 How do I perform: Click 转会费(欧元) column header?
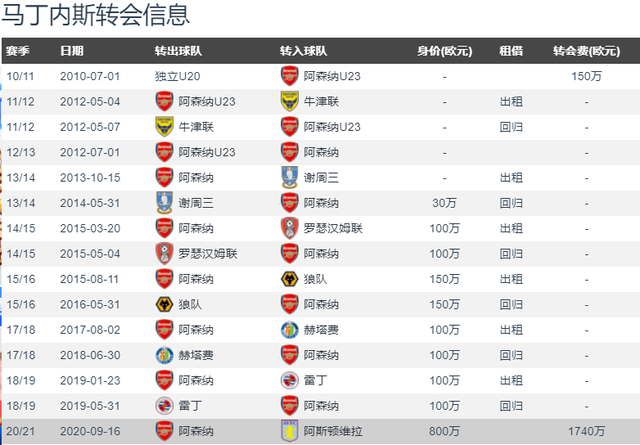586,51
